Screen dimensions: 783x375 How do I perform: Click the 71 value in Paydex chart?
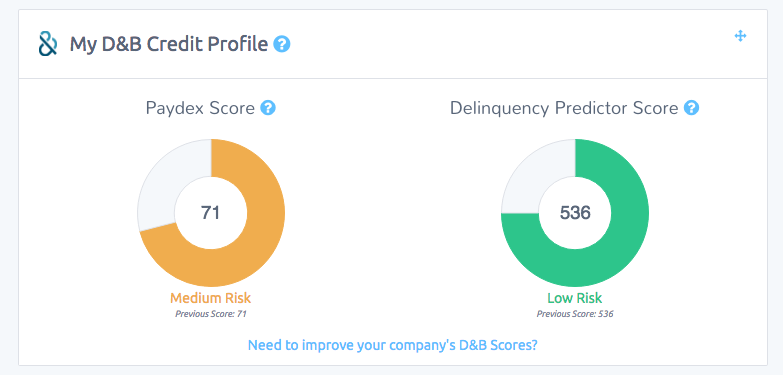pyautogui.click(x=210, y=213)
